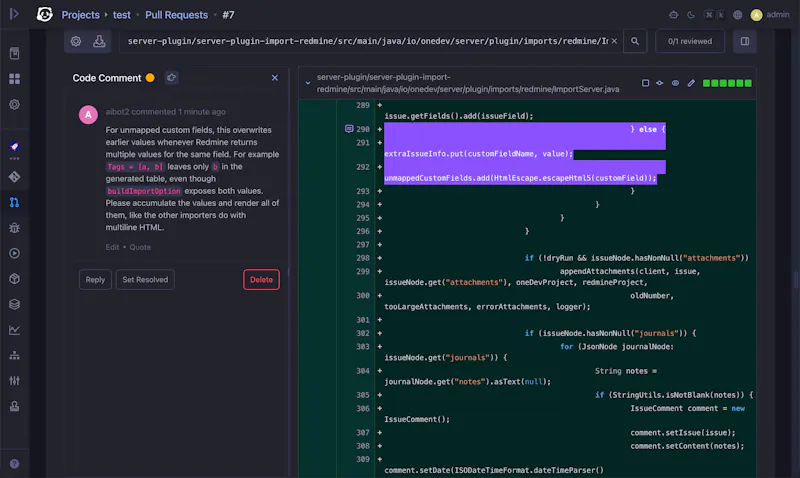Click the red Delete button

(261, 280)
